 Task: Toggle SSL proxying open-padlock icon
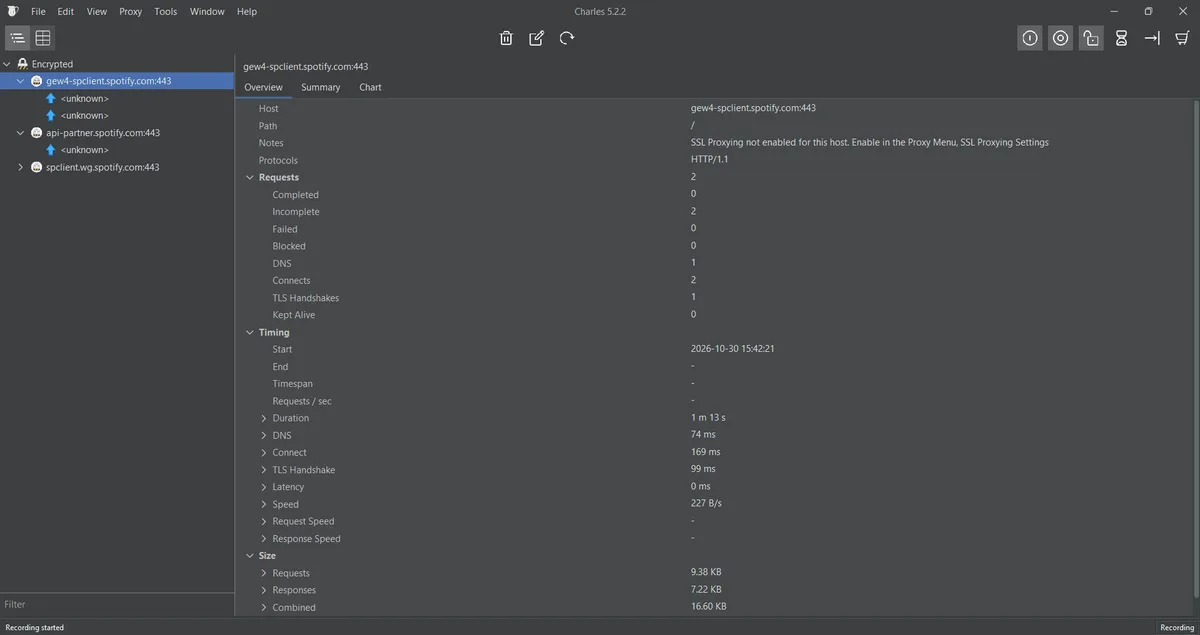[1091, 38]
